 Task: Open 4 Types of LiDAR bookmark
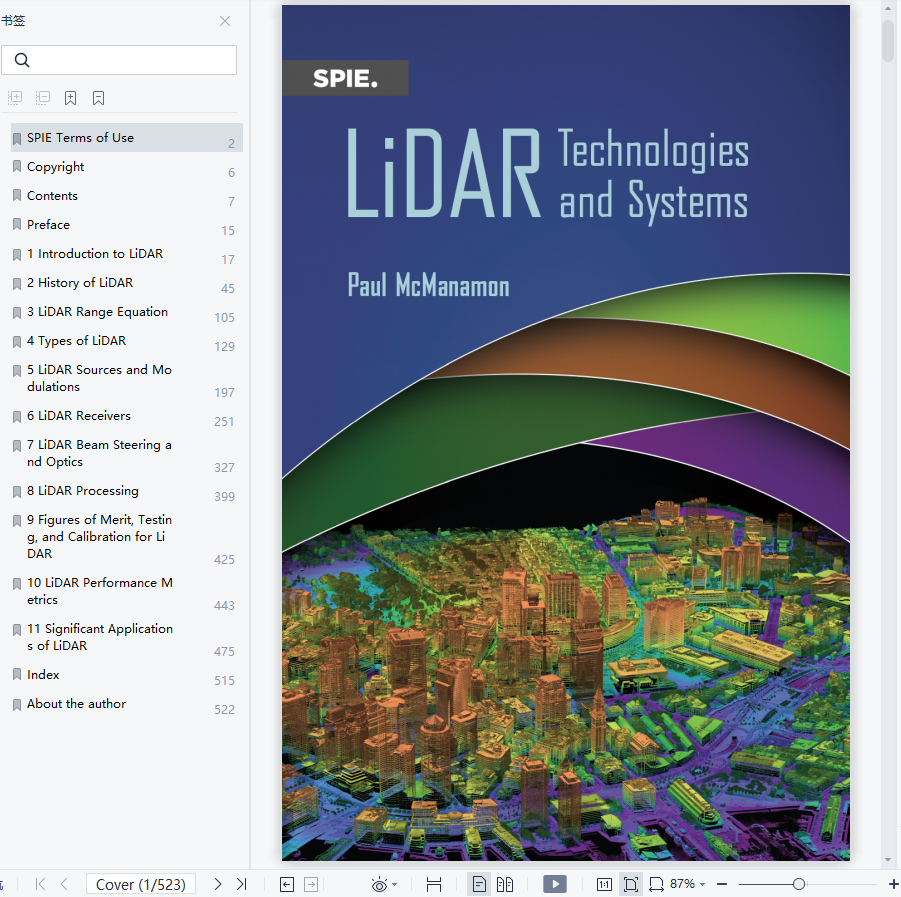click(127, 341)
